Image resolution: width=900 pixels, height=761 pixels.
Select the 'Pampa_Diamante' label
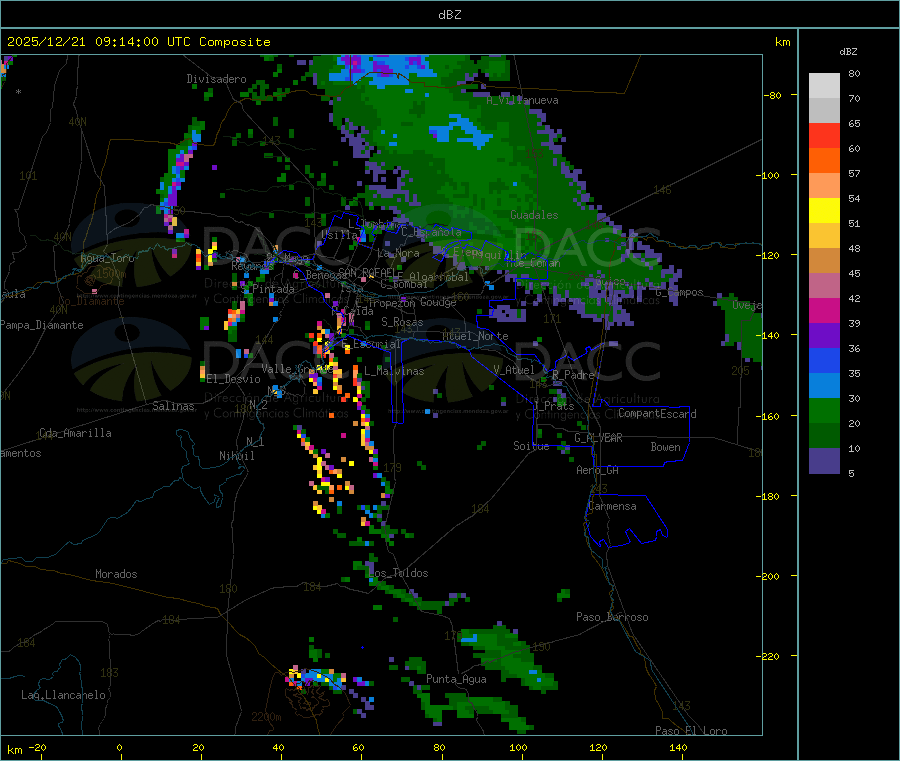coord(42,325)
